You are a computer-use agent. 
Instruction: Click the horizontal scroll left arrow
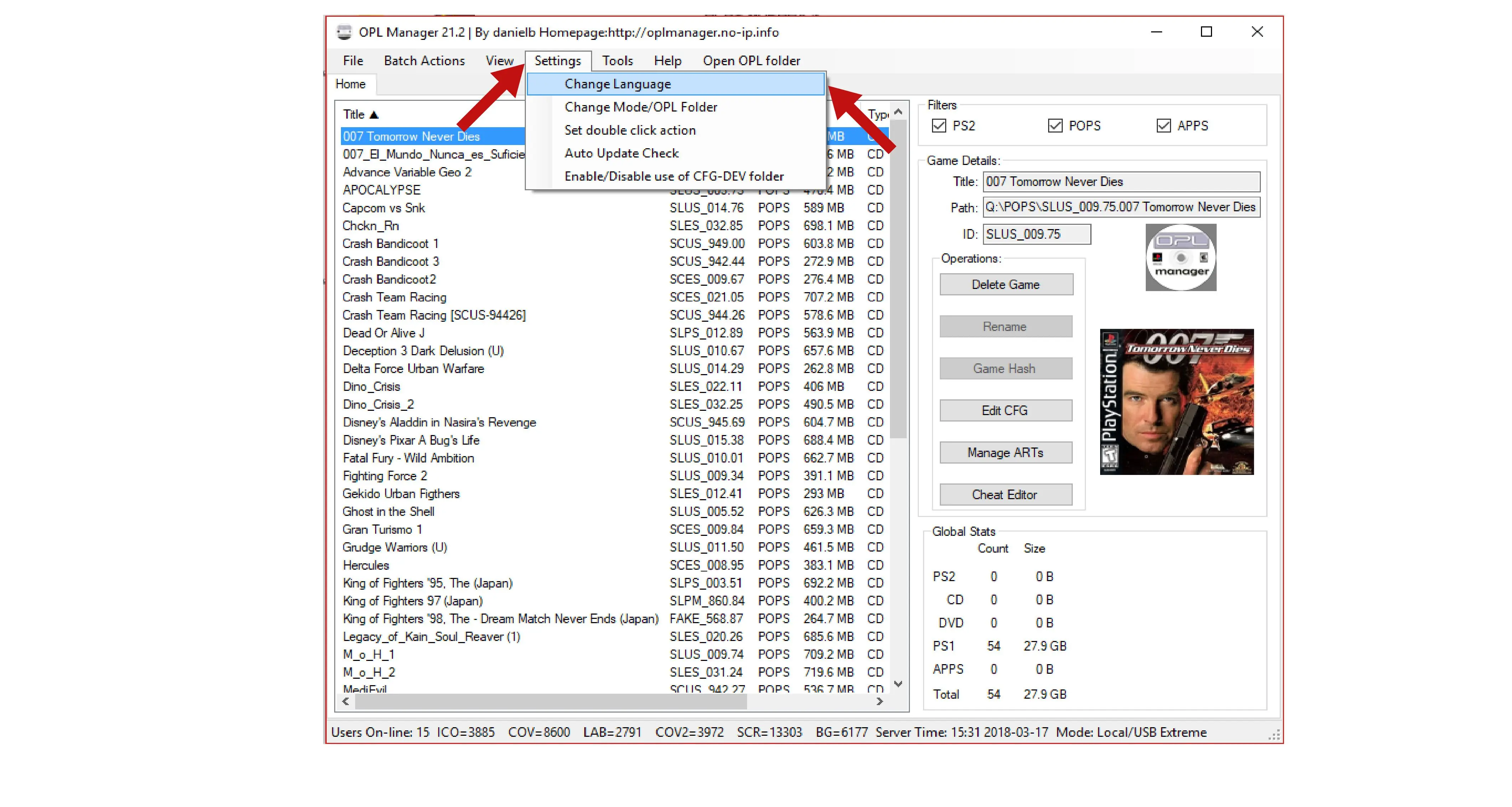346,701
